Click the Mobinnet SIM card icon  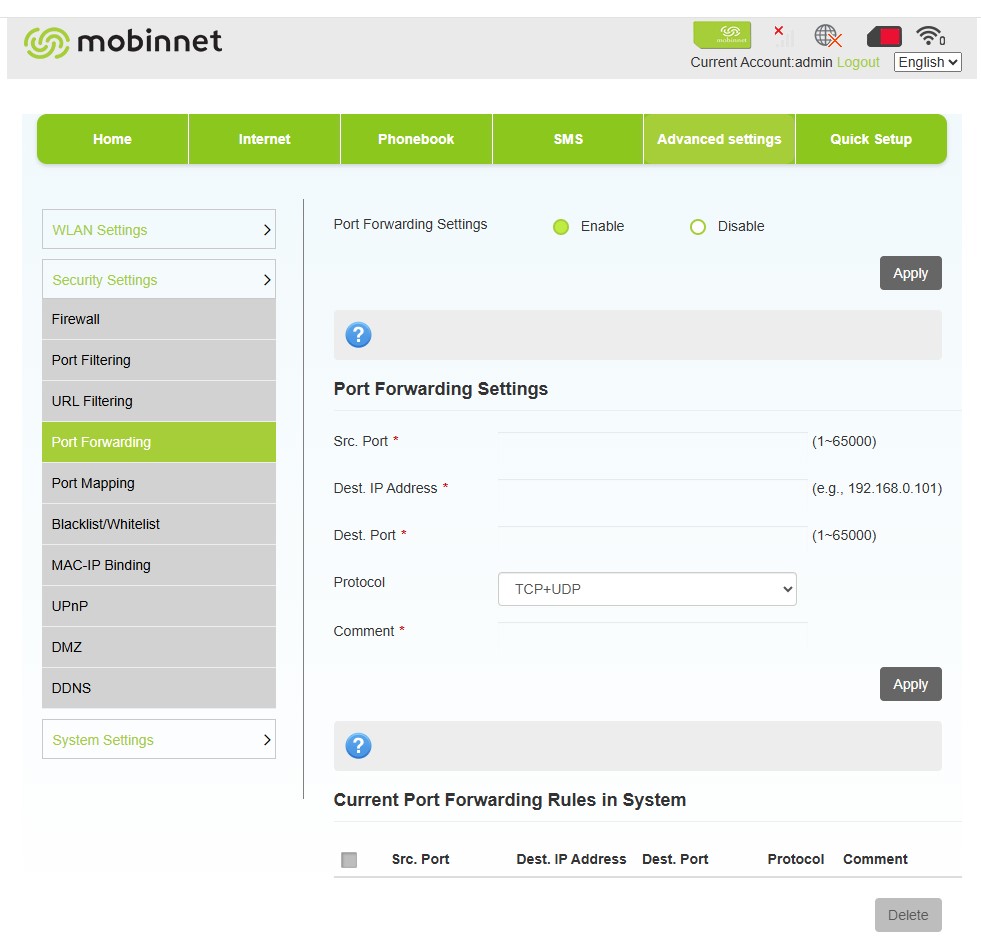721,36
